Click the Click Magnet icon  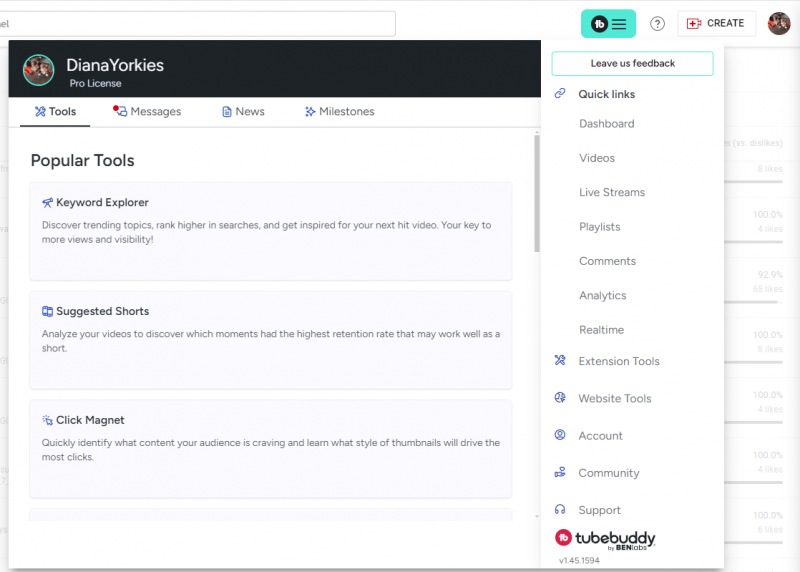[x=47, y=420]
